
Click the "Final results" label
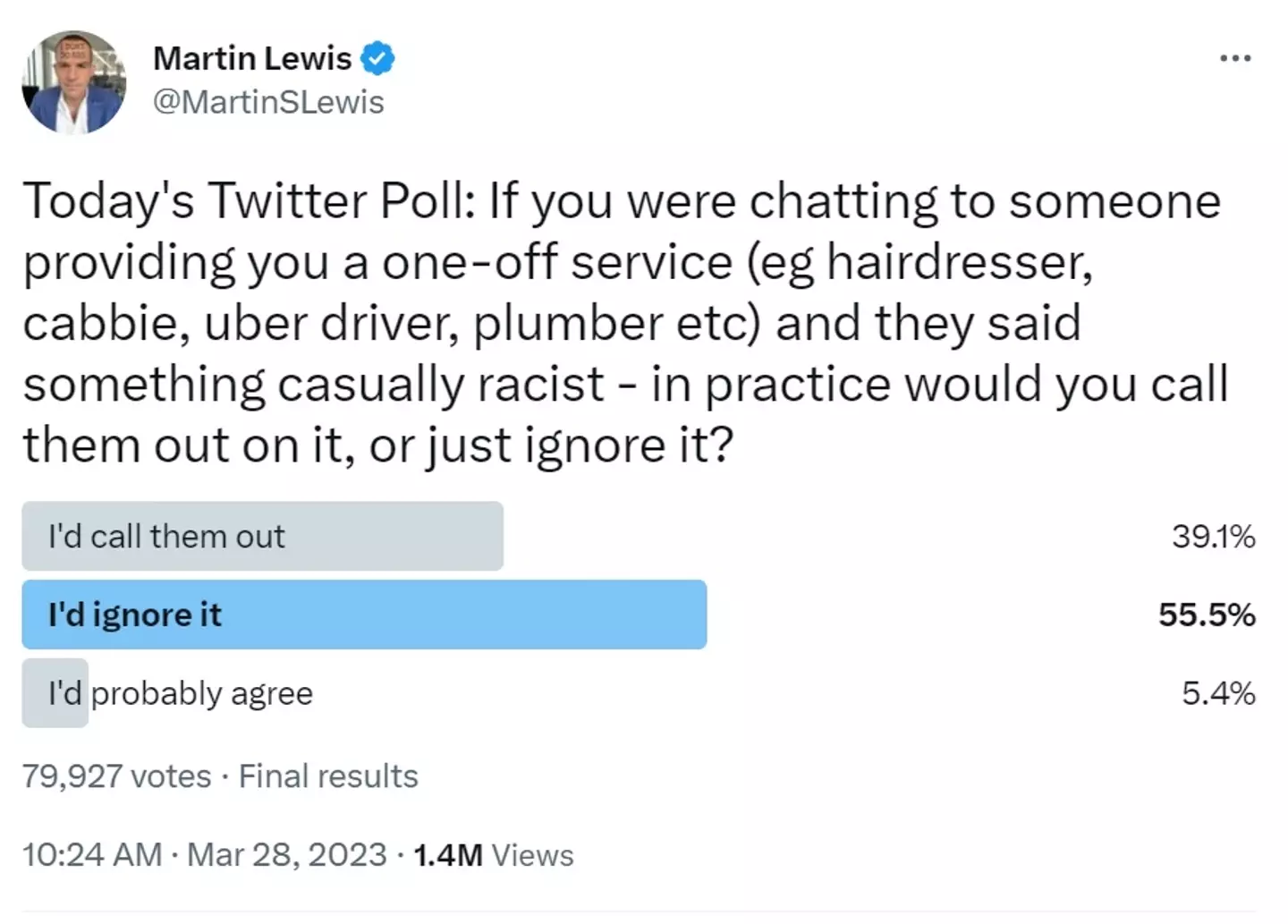(x=328, y=776)
